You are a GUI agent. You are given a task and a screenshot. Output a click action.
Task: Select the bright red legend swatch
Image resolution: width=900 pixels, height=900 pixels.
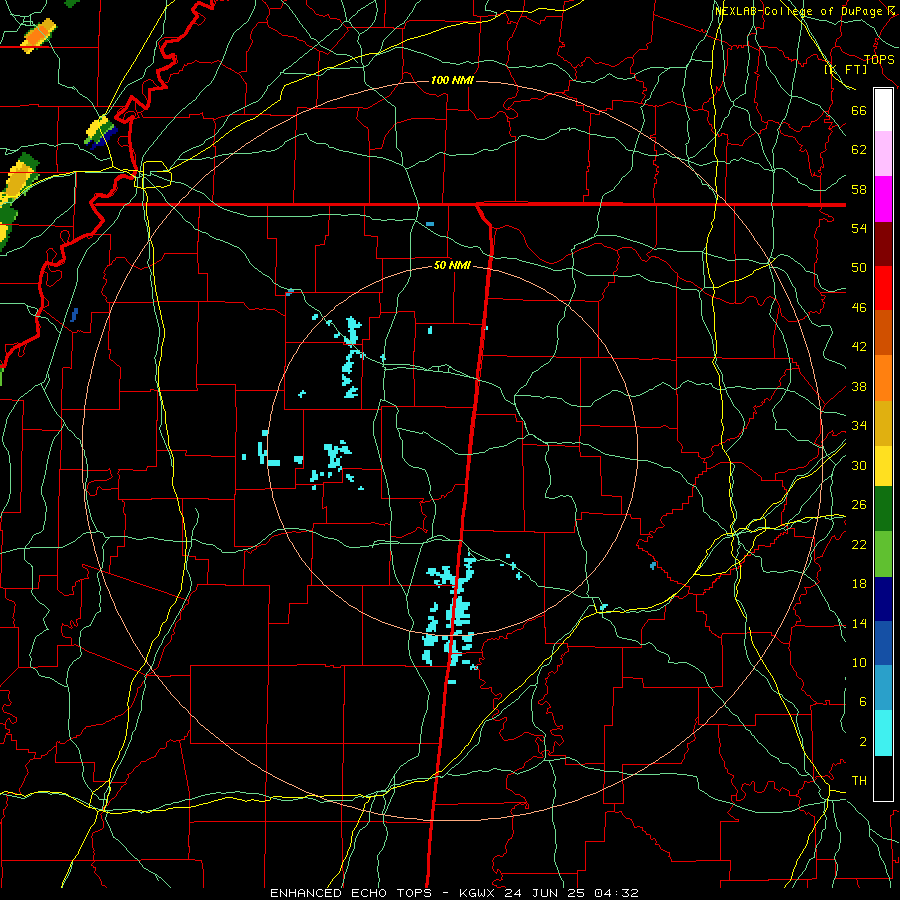[x=883, y=288]
